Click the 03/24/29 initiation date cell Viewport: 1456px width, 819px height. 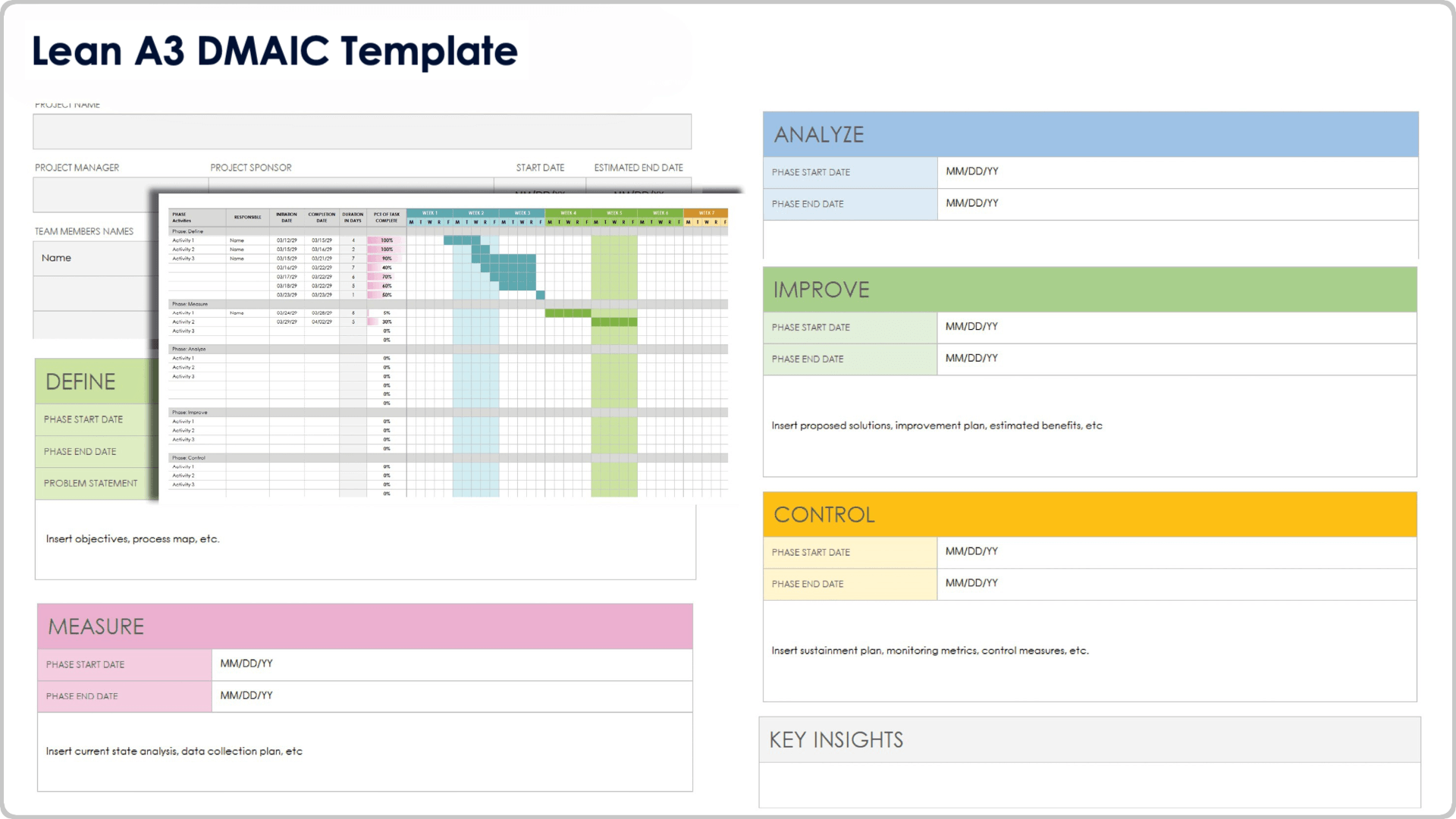[x=287, y=313]
